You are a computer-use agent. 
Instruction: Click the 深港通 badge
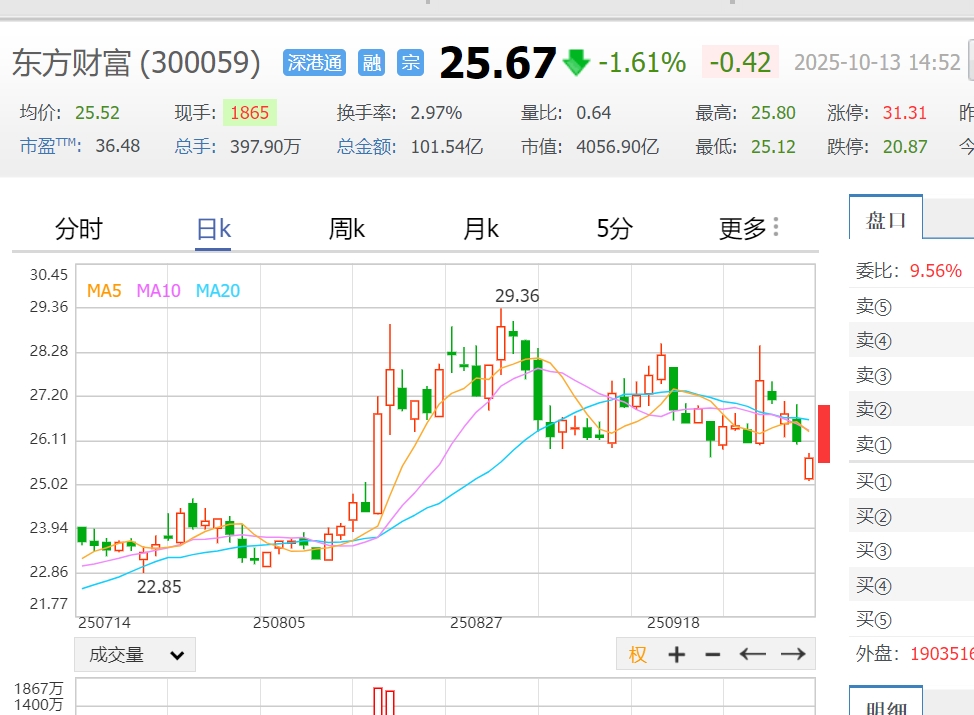(314, 63)
